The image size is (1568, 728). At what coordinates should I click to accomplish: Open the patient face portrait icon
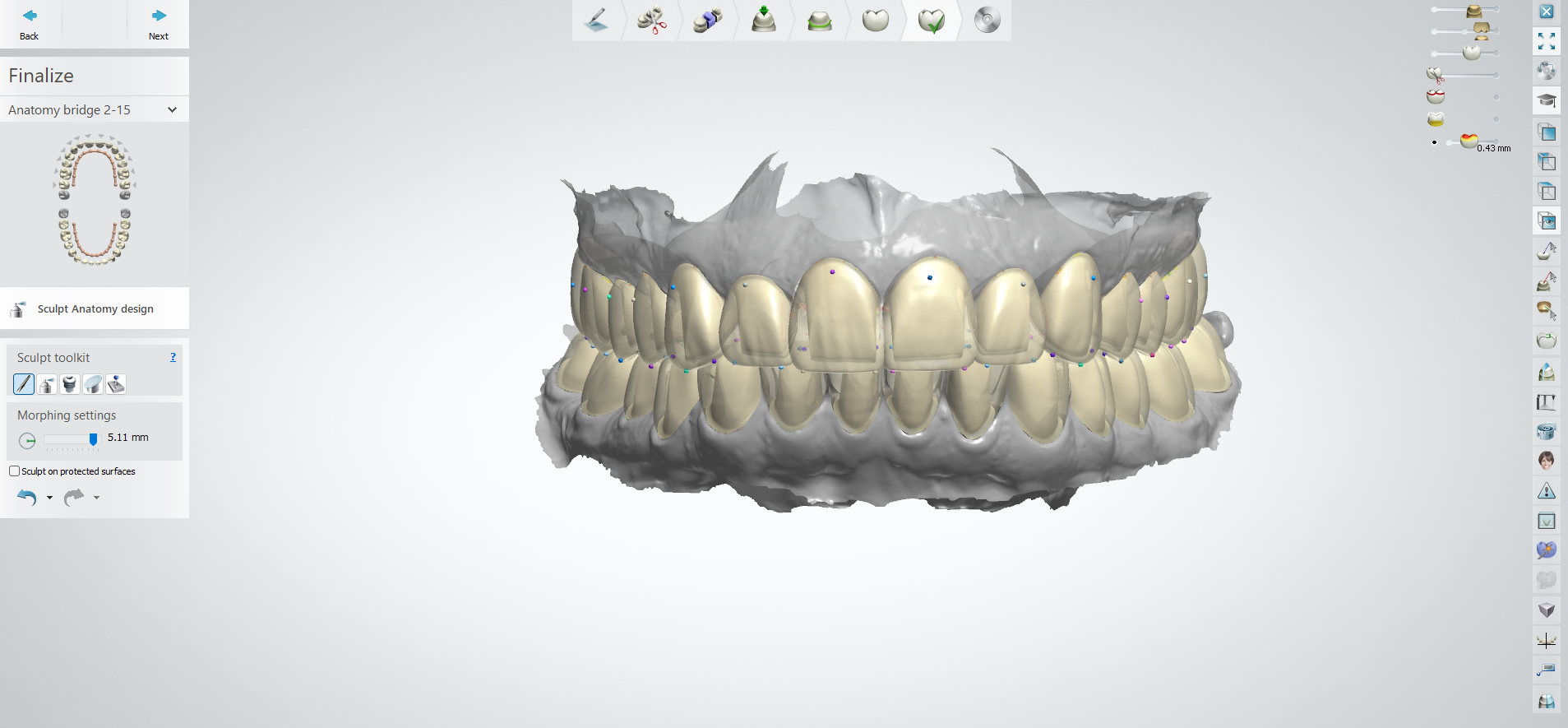tap(1547, 460)
